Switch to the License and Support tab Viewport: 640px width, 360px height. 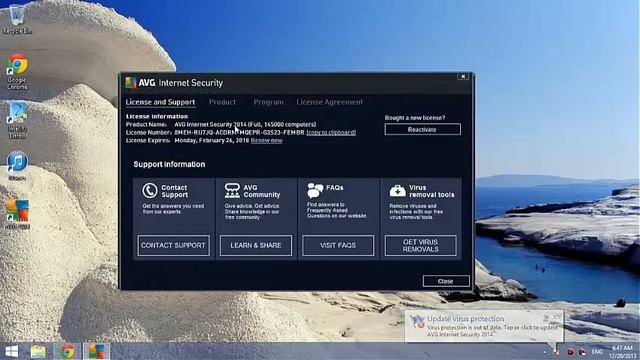[160, 102]
